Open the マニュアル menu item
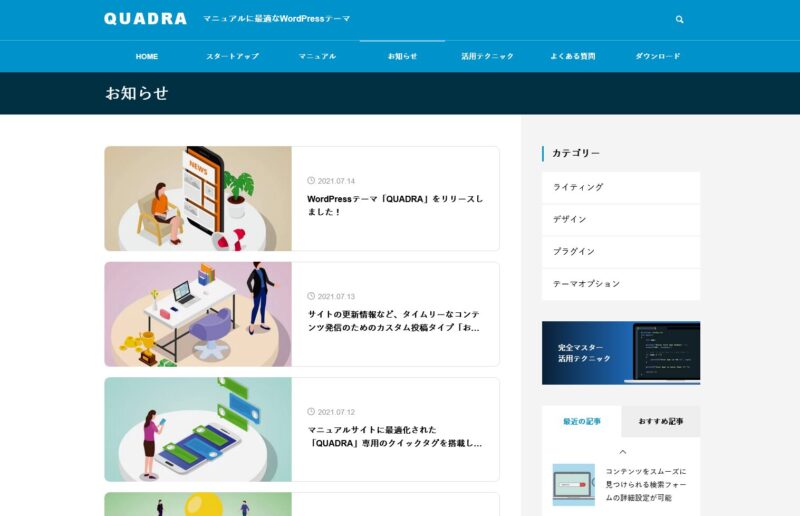800x516 pixels. [x=317, y=56]
